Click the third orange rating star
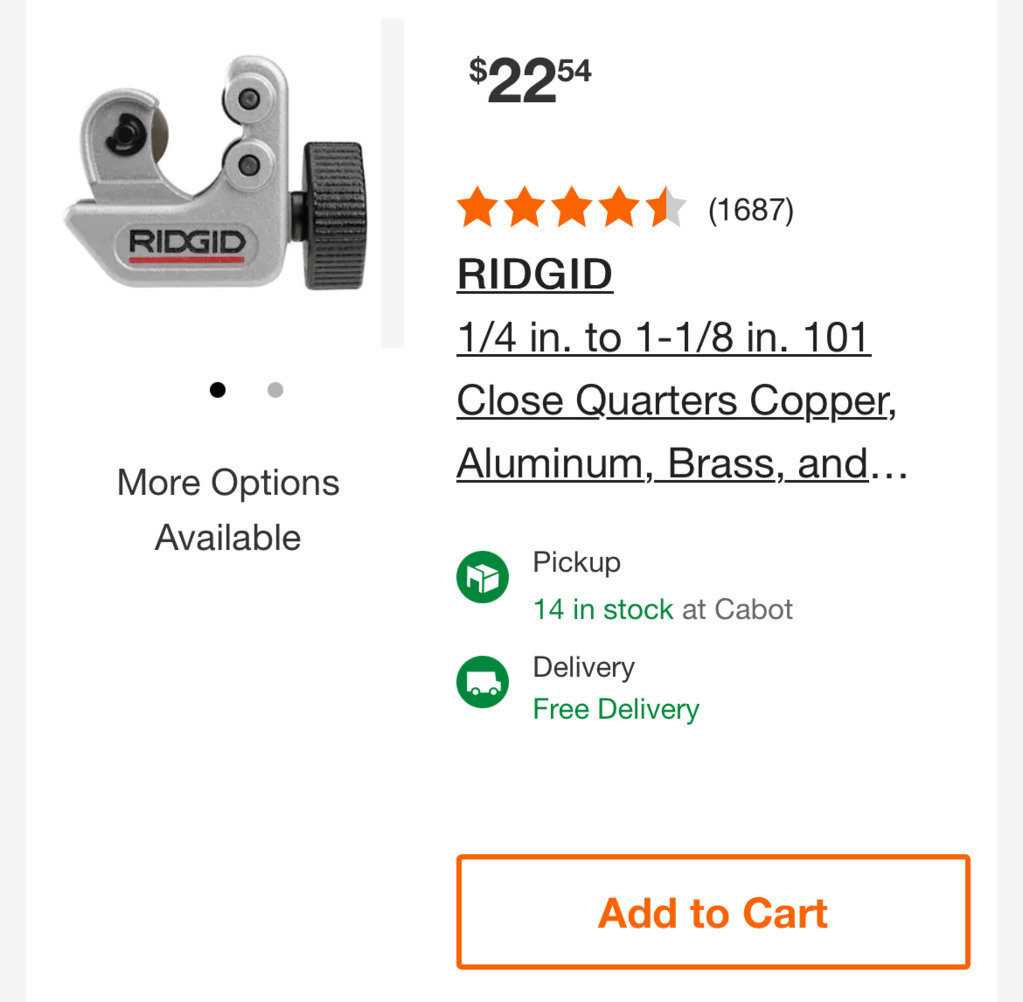 (572, 207)
